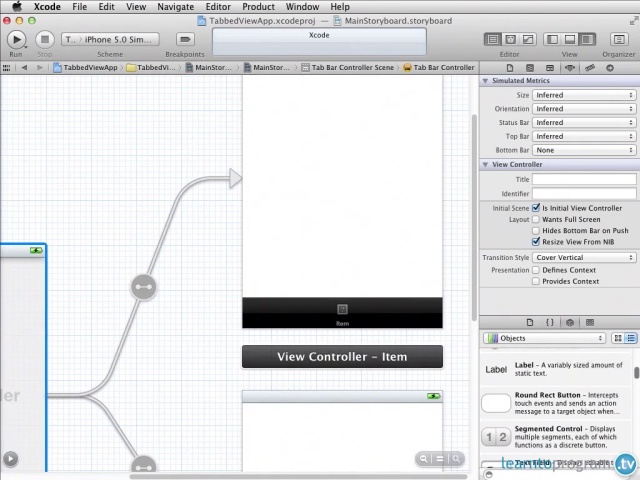This screenshot has width=640, height=480.
Task: Switch to the Version editor
Action: pos(528,40)
